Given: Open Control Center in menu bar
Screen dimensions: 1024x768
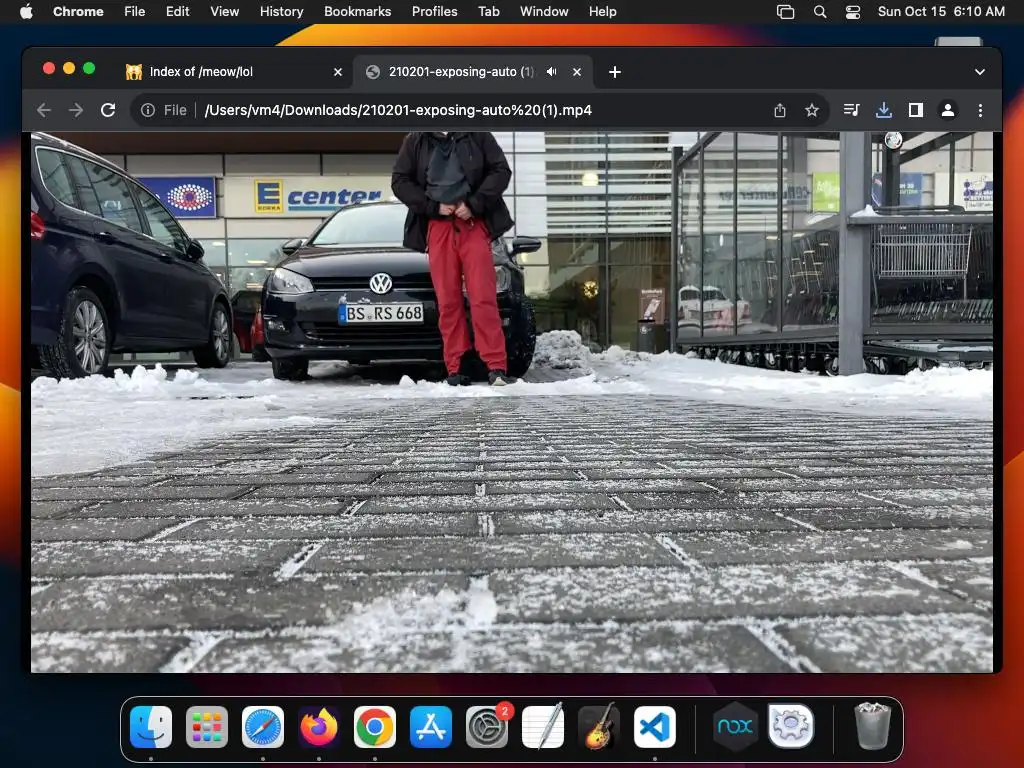Looking at the screenshot, I should pyautogui.click(x=853, y=12).
